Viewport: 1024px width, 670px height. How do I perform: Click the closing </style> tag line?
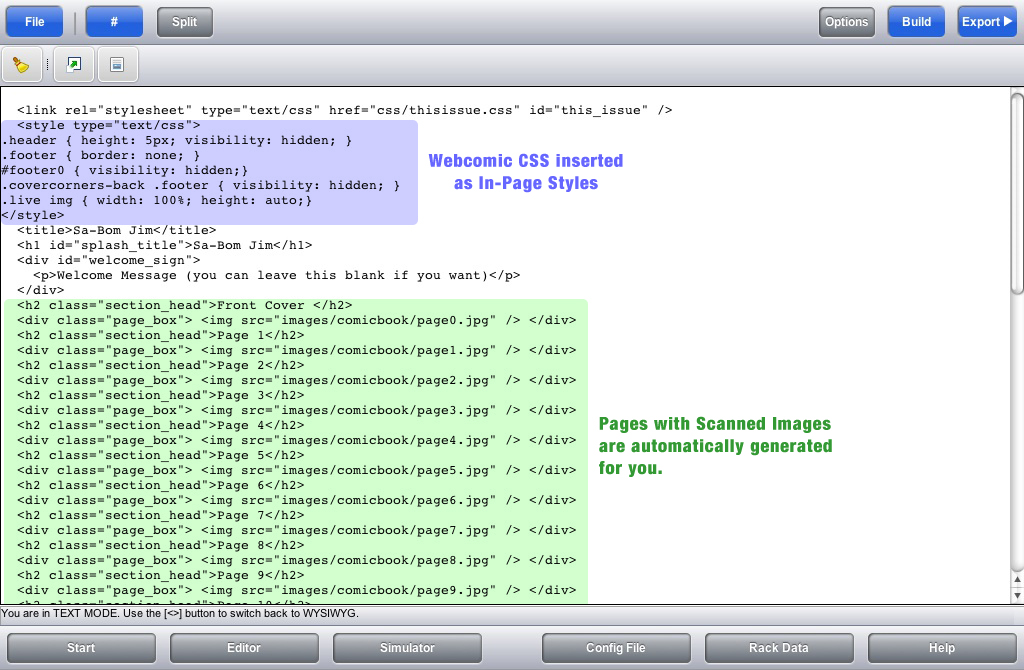33,215
